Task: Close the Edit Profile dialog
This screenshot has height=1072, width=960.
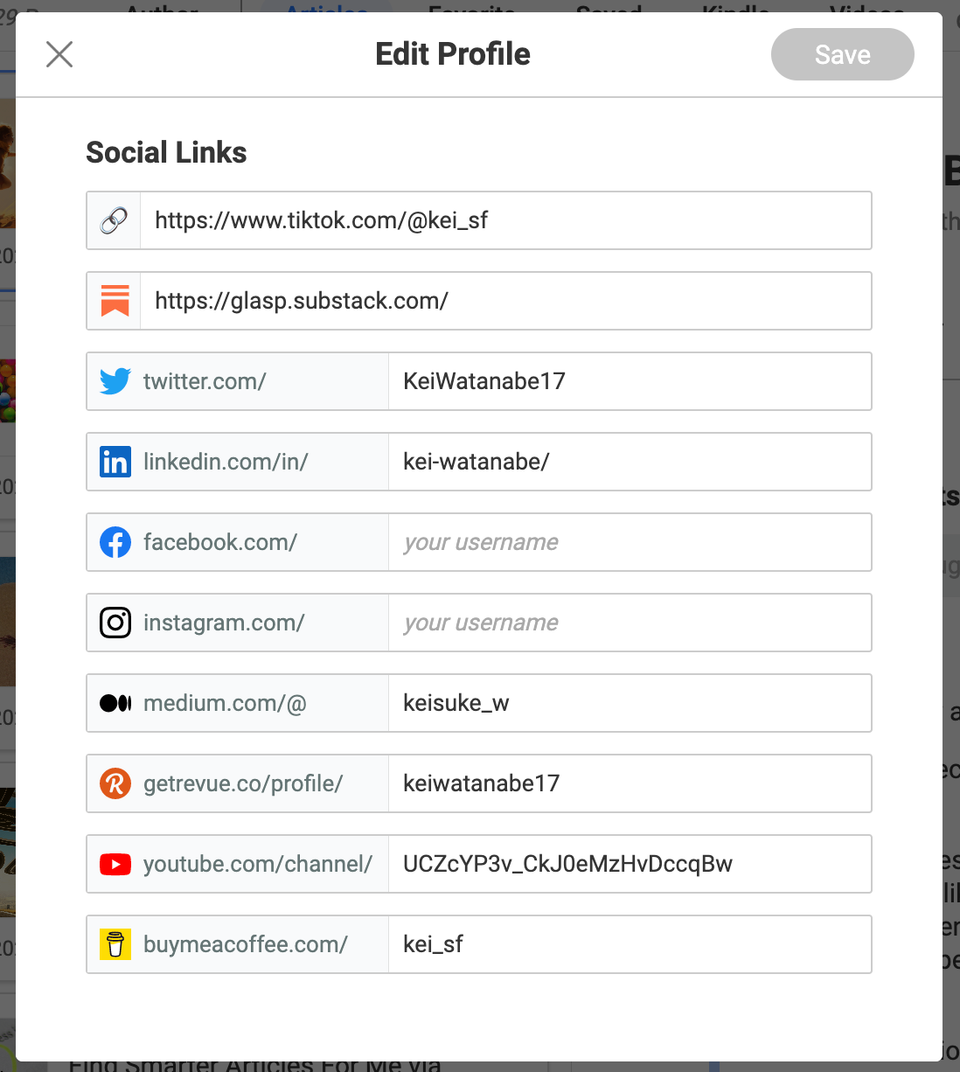Action: click(59, 55)
